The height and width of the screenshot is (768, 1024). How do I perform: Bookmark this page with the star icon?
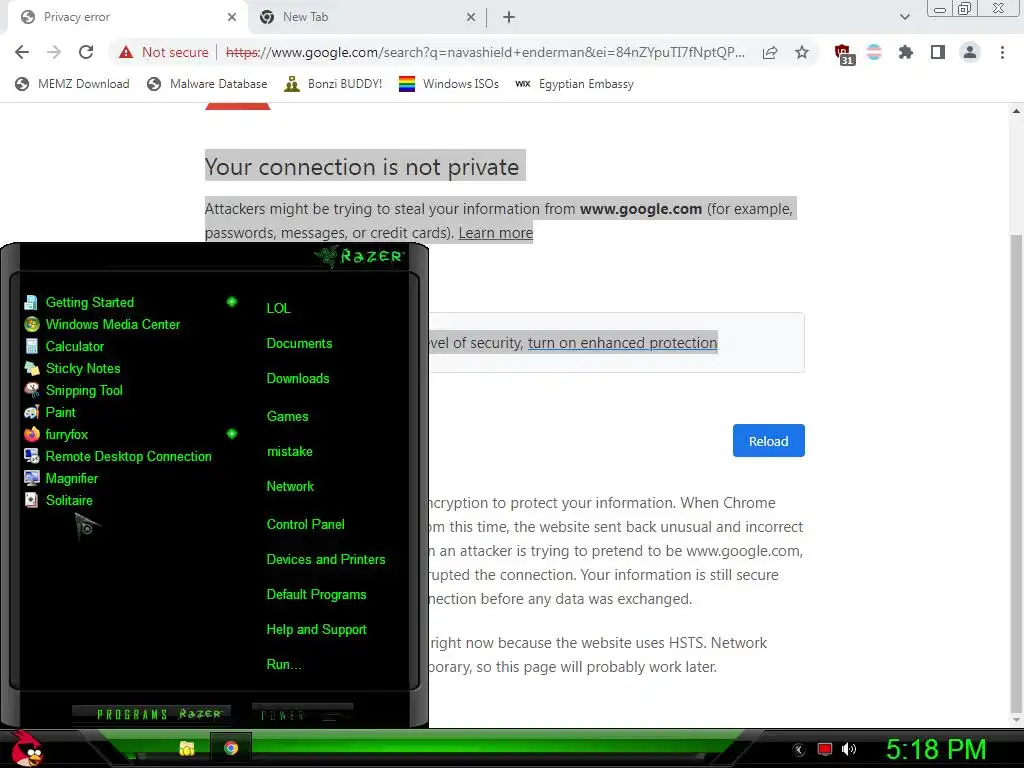pyautogui.click(x=802, y=52)
